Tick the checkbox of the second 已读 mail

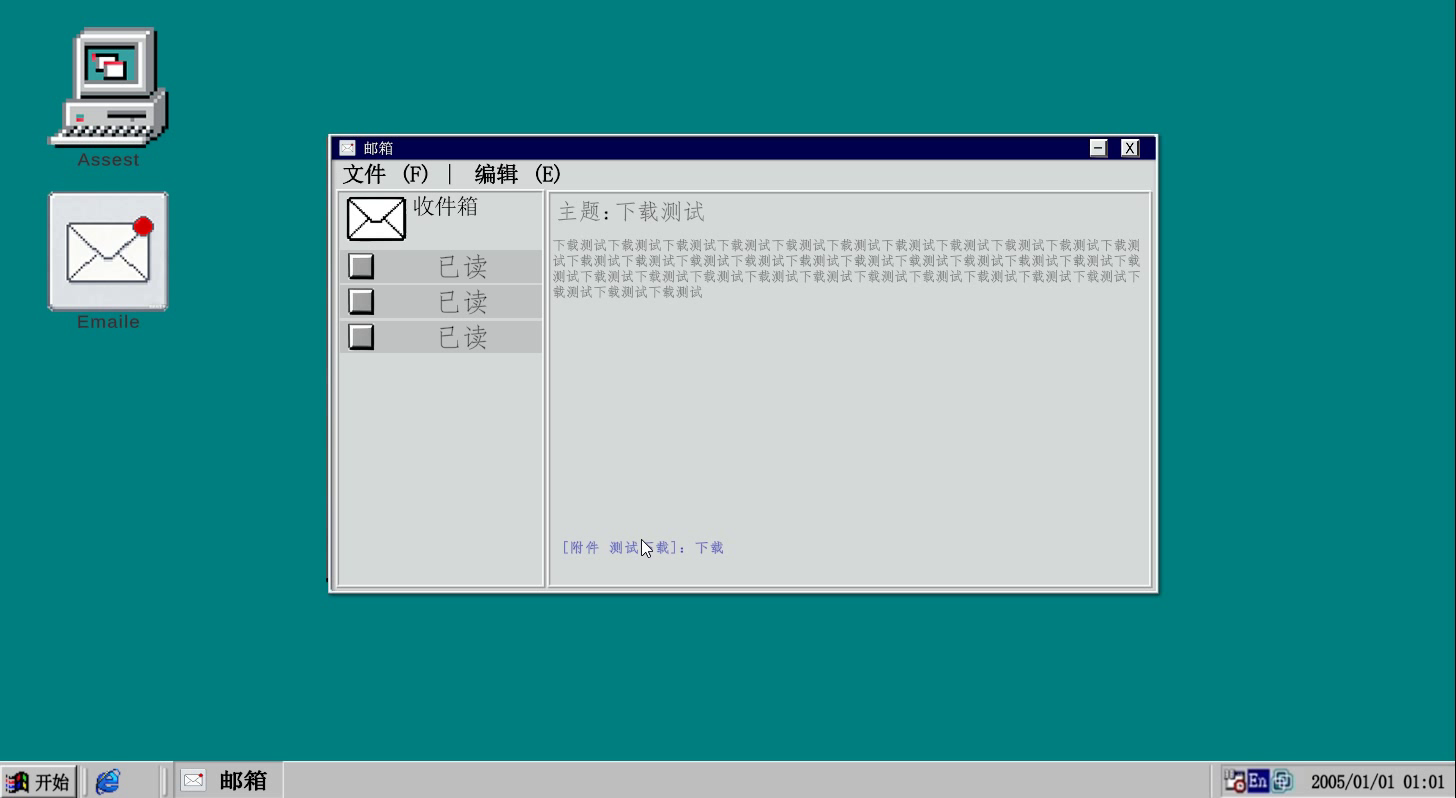pyautogui.click(x=361, y=301)
